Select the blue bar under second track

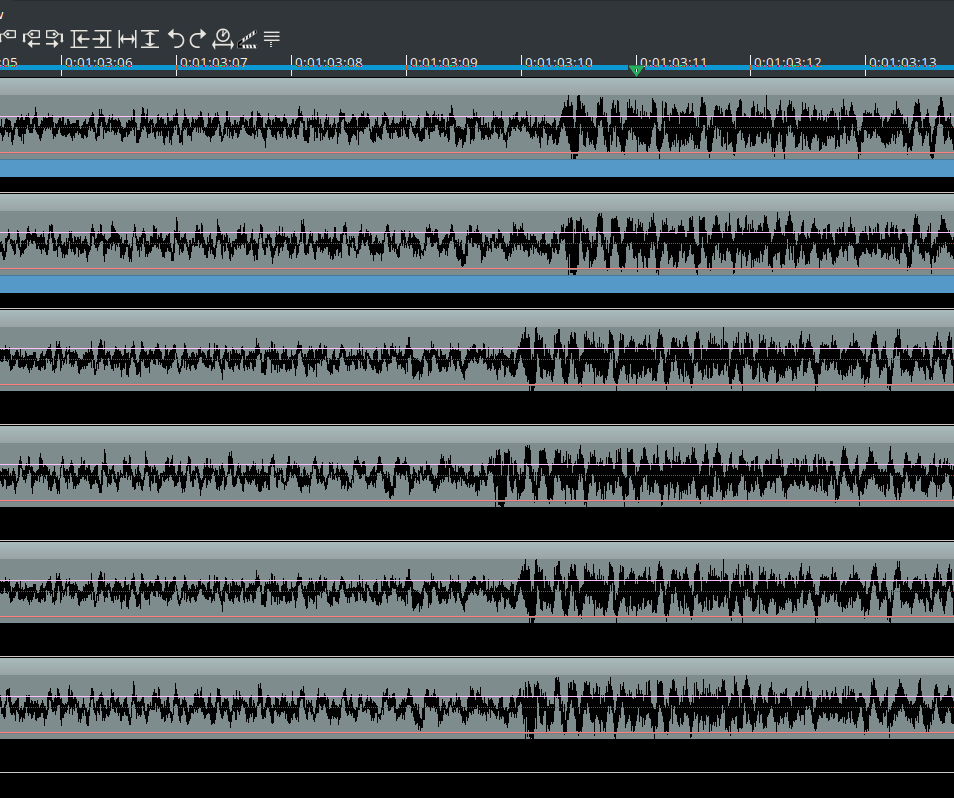[x=477, y=284]
